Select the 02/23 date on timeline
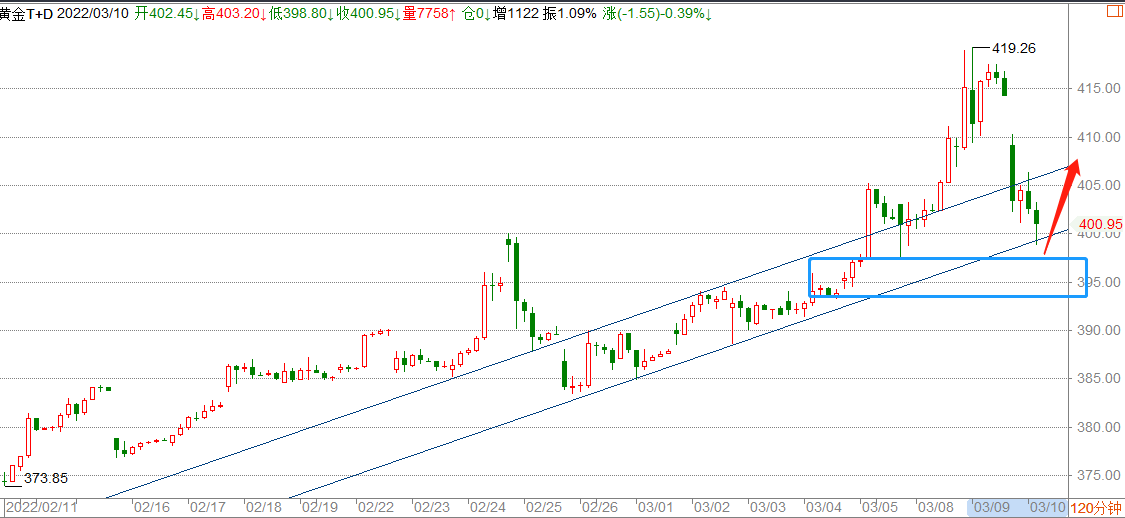Image resolution: width=1125 pixels, height=518 pixels. pos(432,507)
